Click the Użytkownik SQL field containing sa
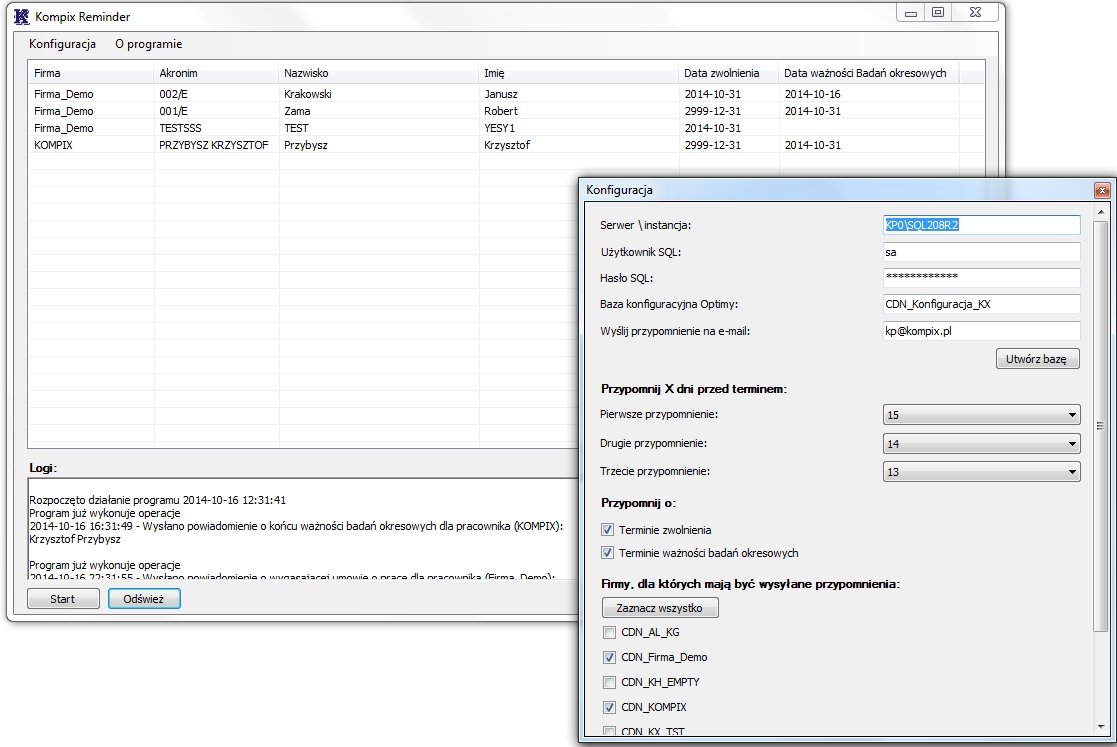Screen dimensions: 1117x747 (x=981, y=252)
